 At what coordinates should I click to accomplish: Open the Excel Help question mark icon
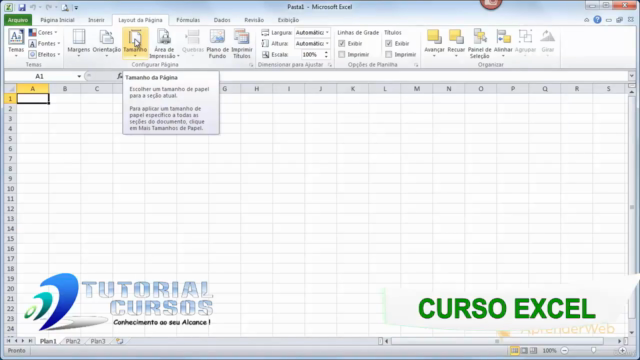[x=597, y=20]
